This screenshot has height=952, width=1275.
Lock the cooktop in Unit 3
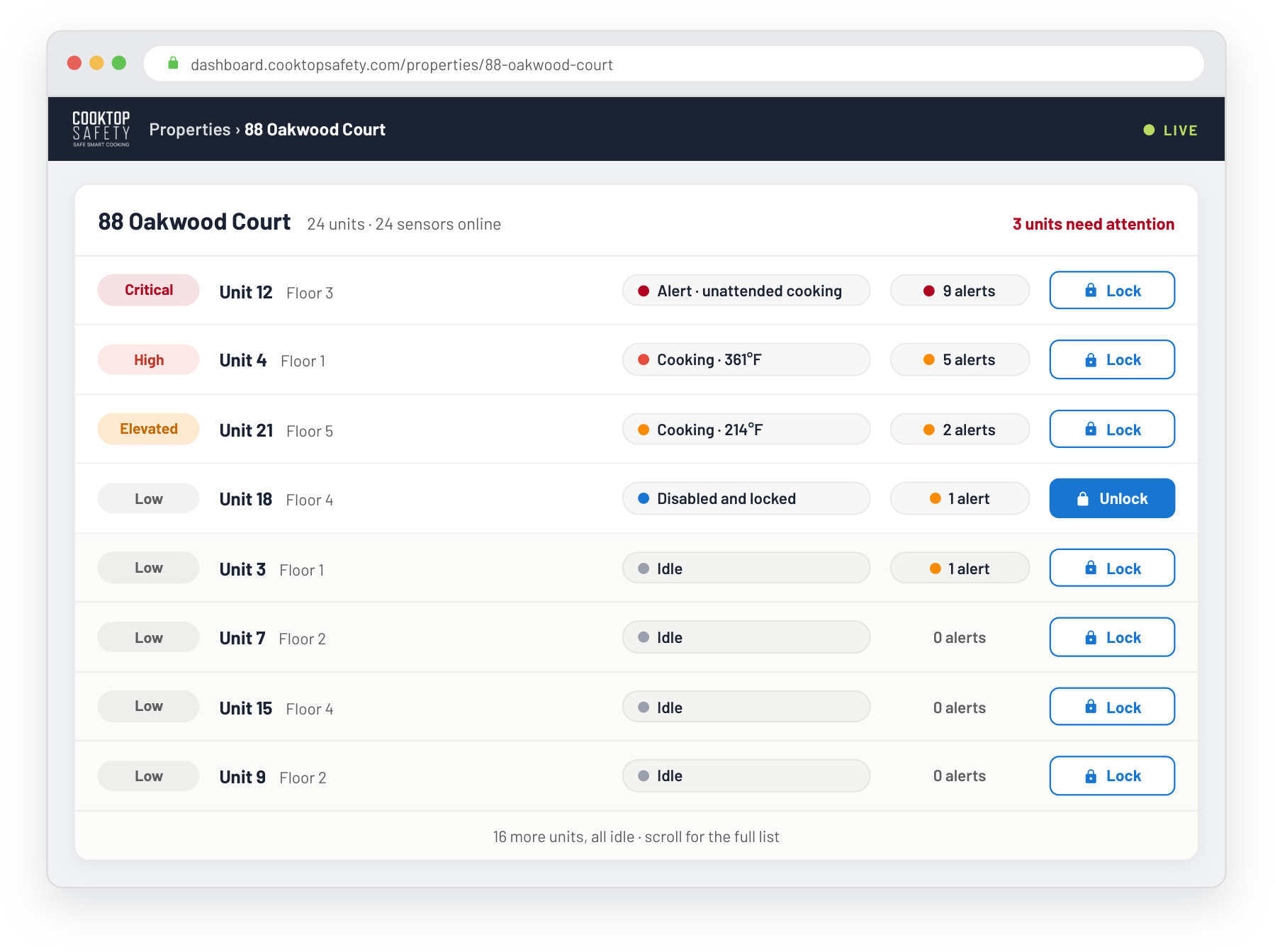pos(1112,569)
